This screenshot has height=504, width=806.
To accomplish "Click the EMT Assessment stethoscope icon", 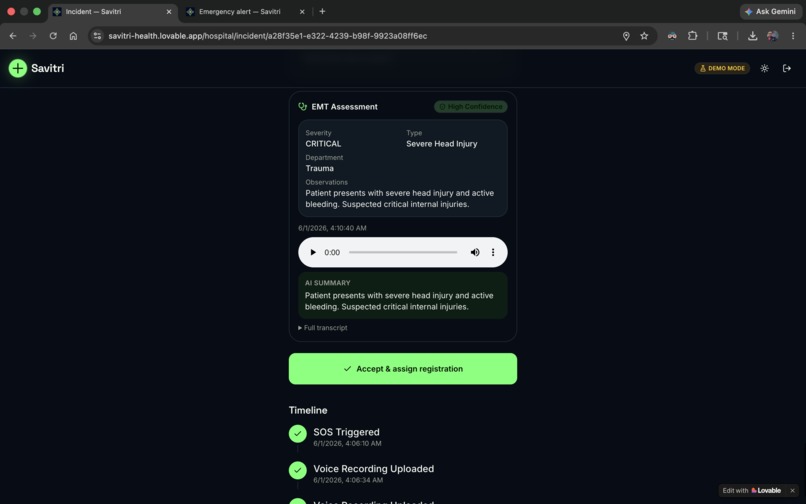I will [302, 106].
